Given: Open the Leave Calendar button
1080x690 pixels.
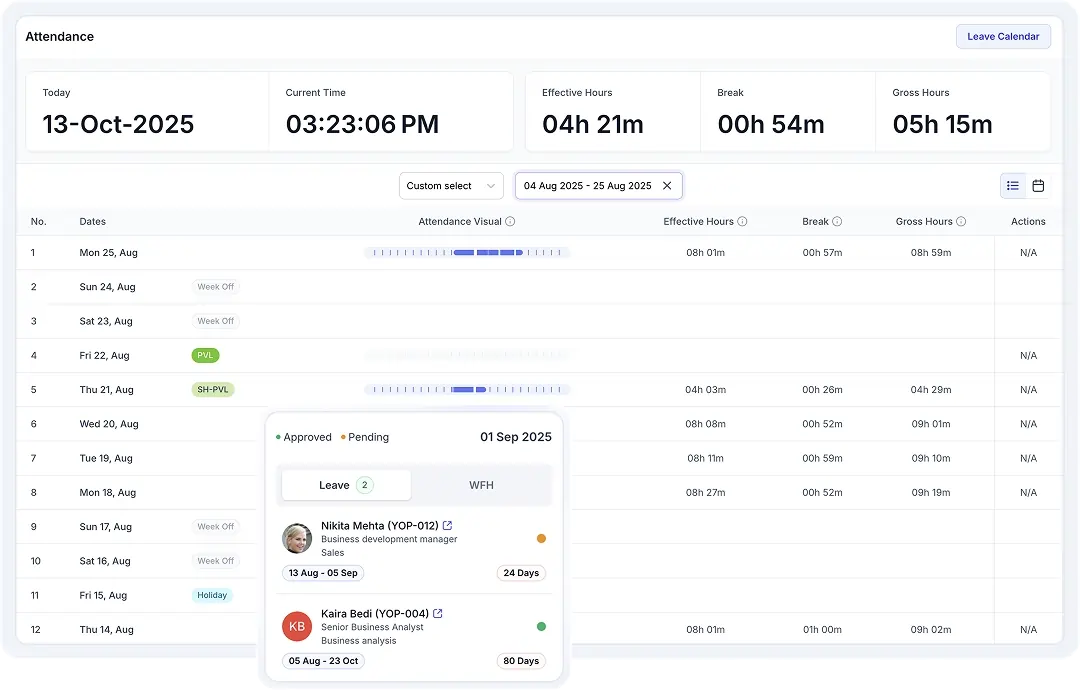Looking at the screenshot, I should pyautogui.click(x=1003, y=37).
